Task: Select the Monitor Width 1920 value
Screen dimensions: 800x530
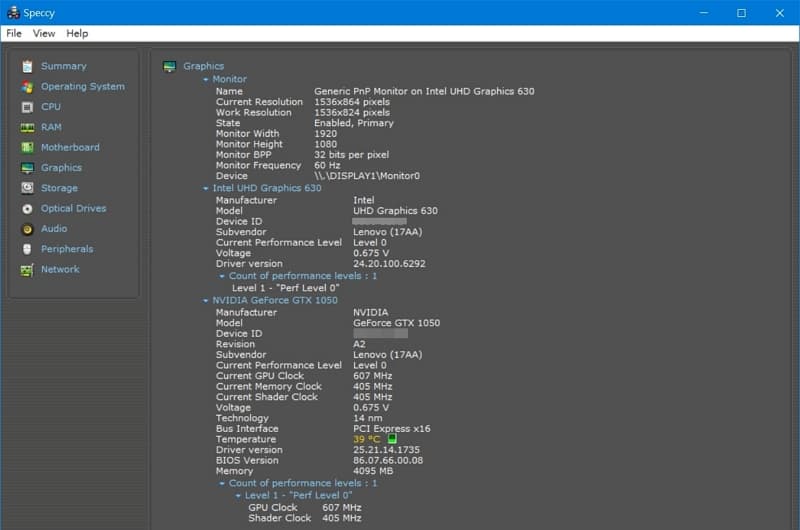Action: point(326,134)
